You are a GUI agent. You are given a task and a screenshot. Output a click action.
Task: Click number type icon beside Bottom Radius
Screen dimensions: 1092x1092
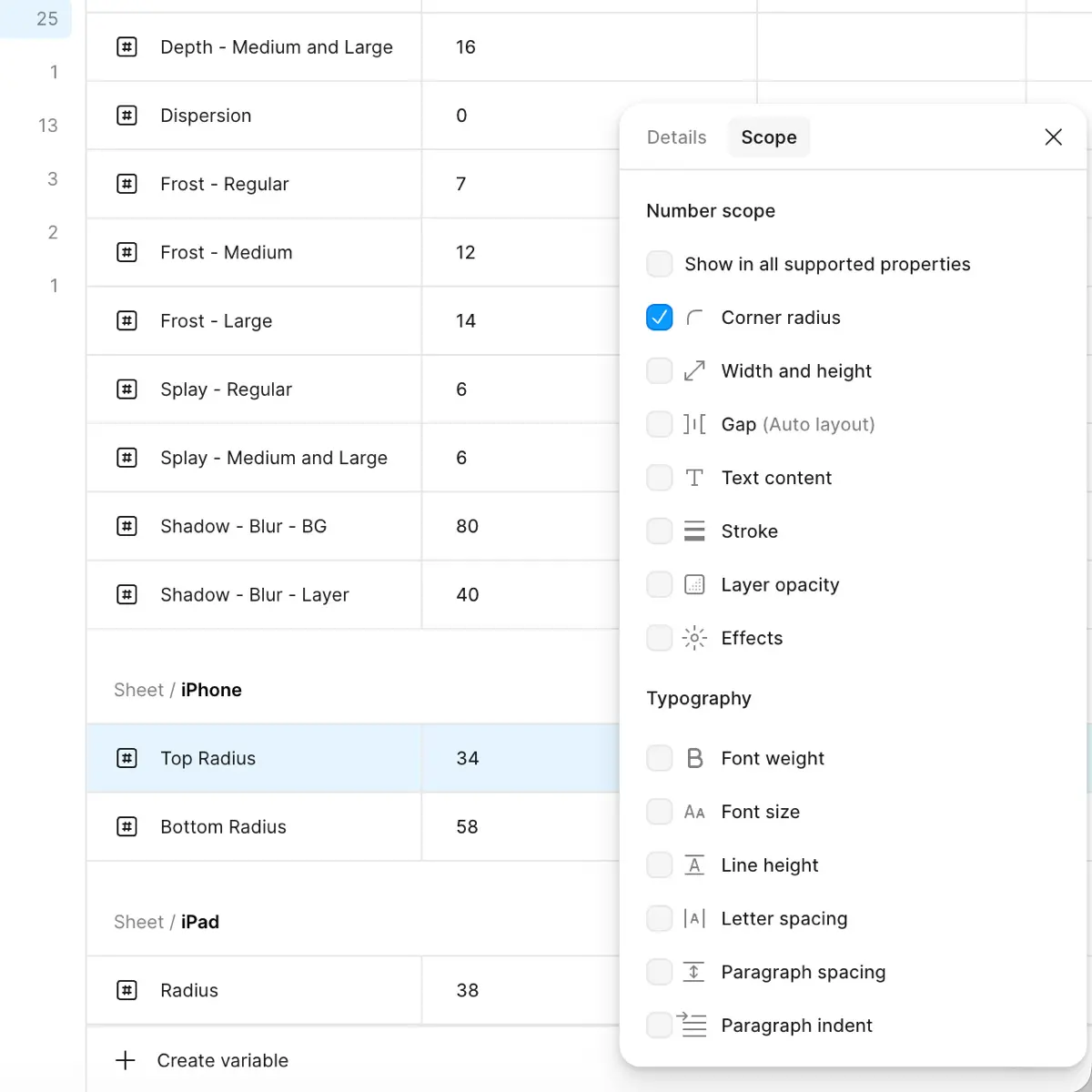[x=127, y=826]
